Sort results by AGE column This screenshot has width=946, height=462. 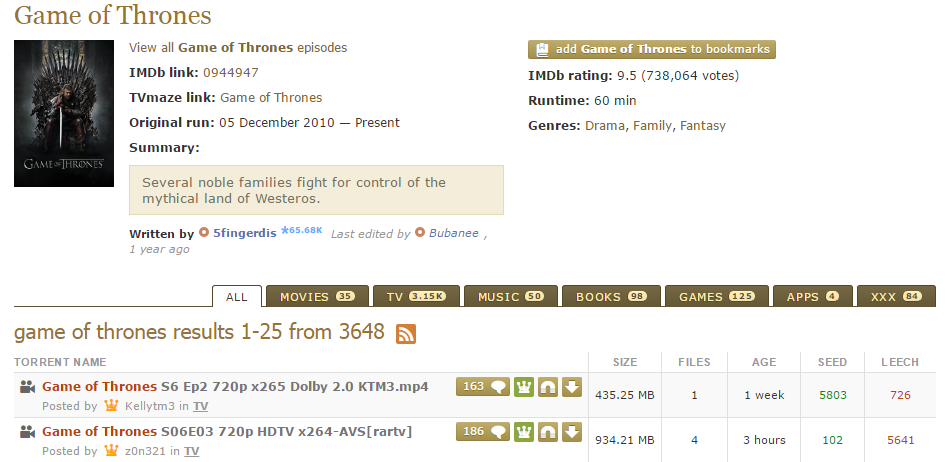(764, 362)
